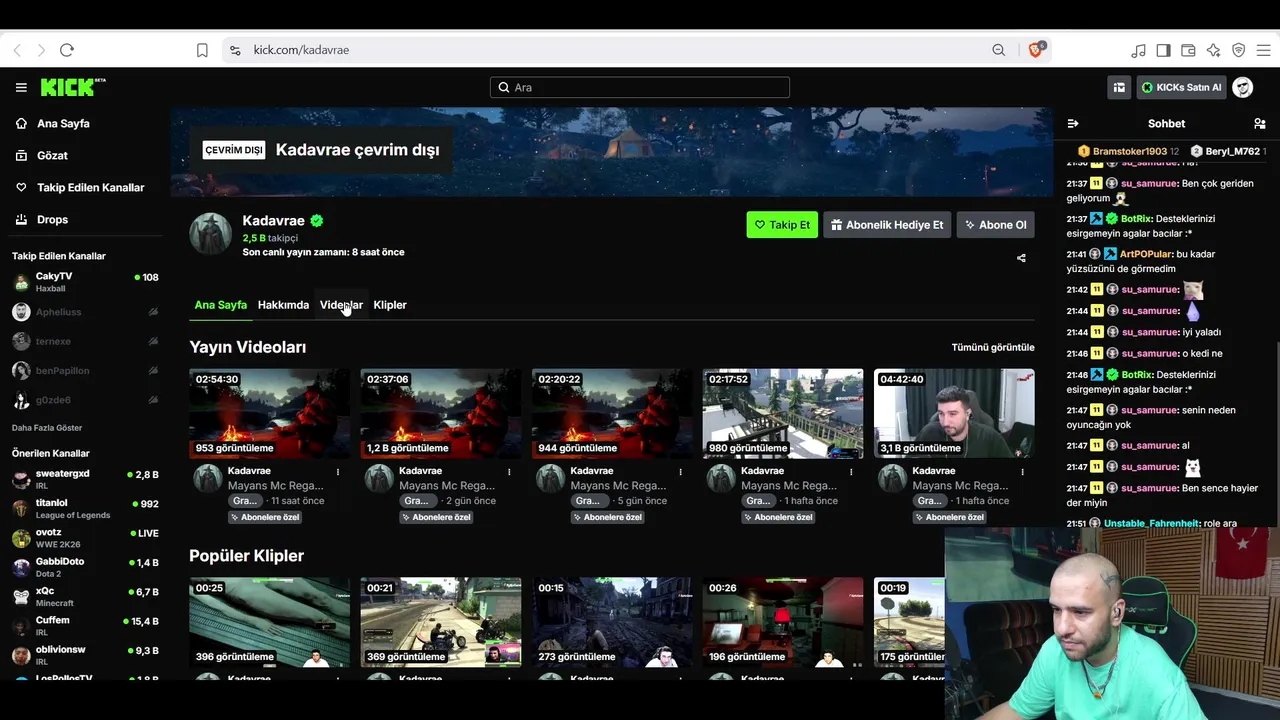1280x720 pixels.
Task: Open options menu for the 980 görüntüleme video
Action: pyautogui.click(x=851, y=472)
